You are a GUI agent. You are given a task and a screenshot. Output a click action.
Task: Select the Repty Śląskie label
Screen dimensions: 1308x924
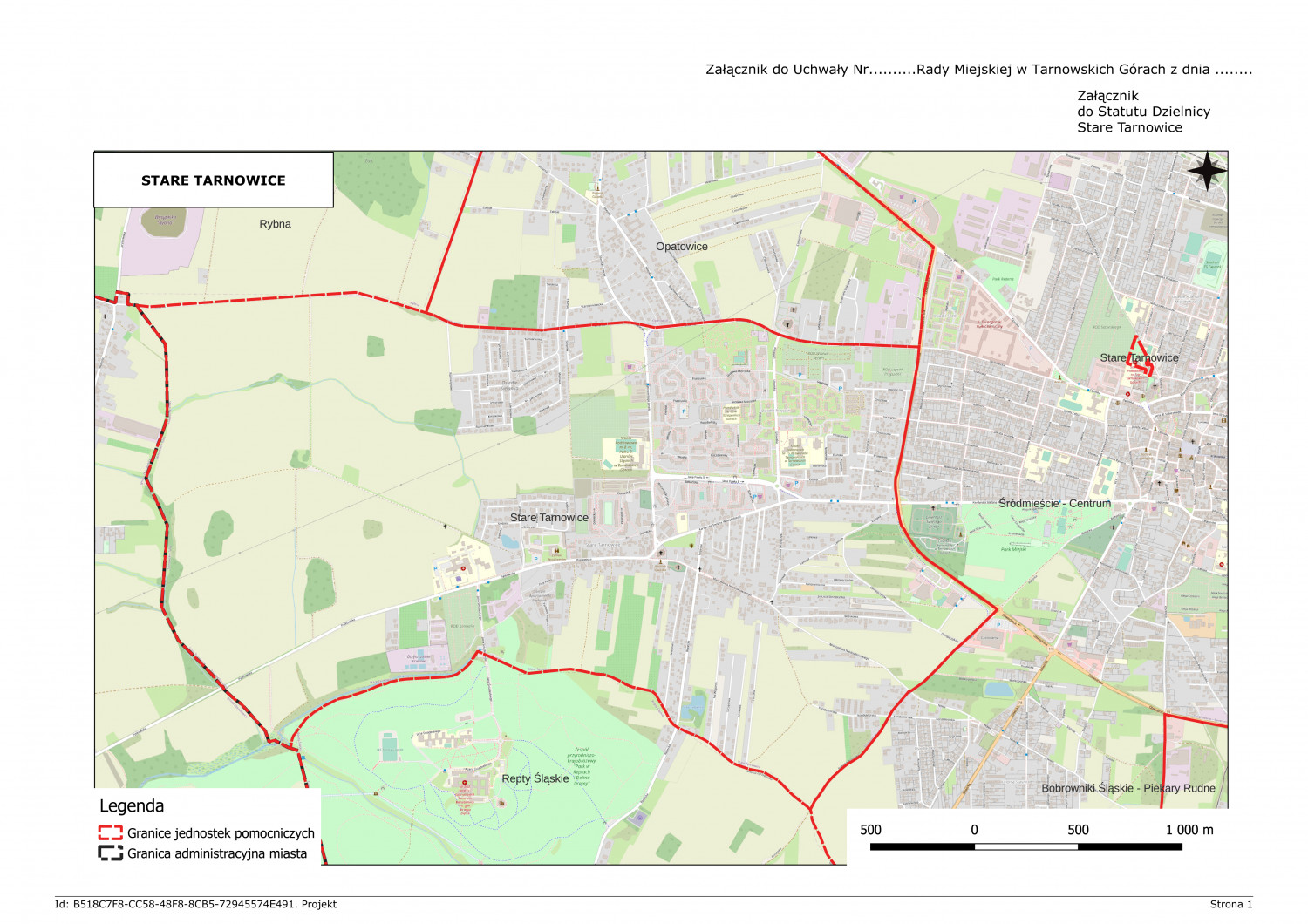[535, 778]
